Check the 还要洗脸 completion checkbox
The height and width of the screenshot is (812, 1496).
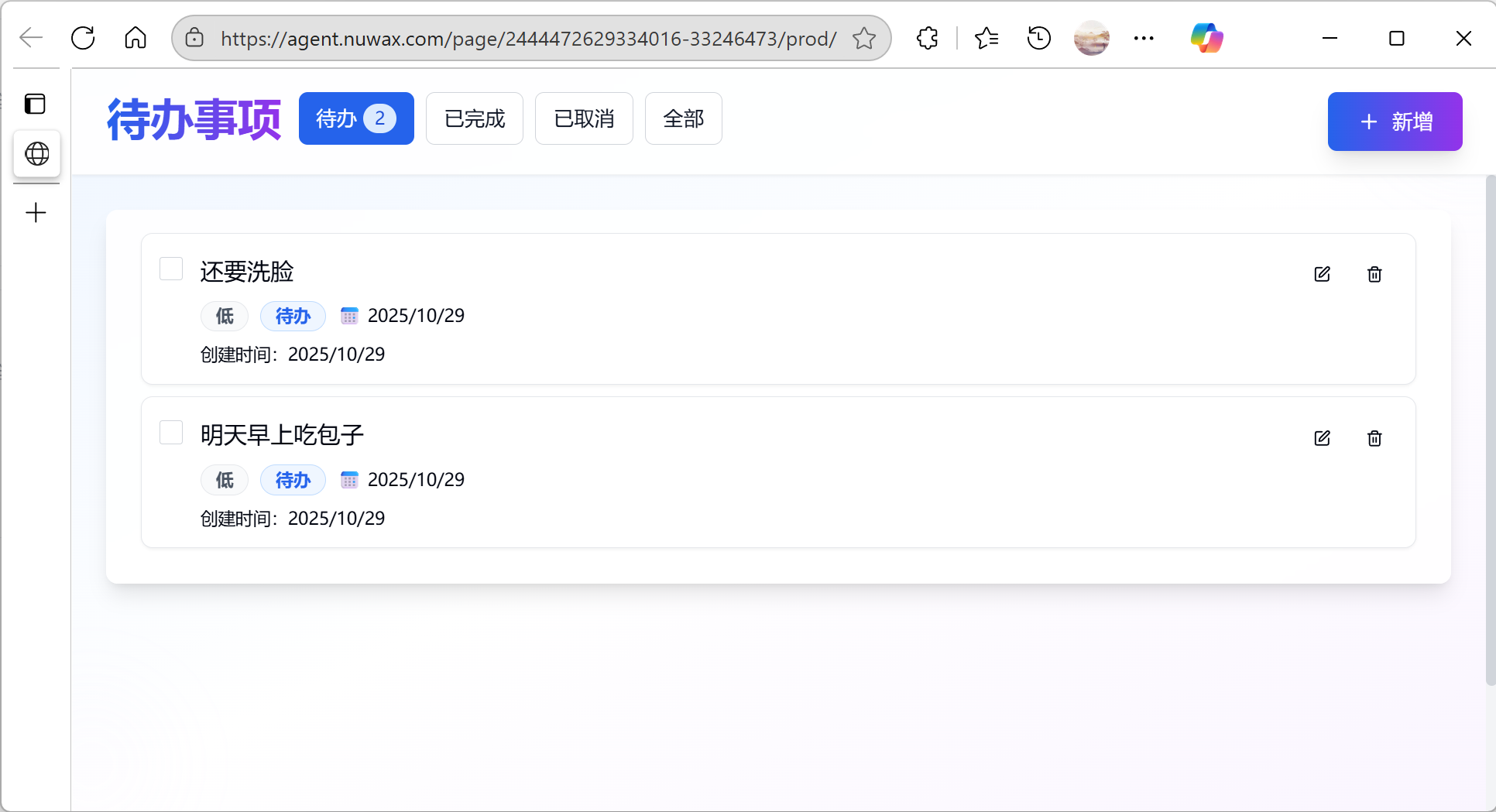pos(171,269)
